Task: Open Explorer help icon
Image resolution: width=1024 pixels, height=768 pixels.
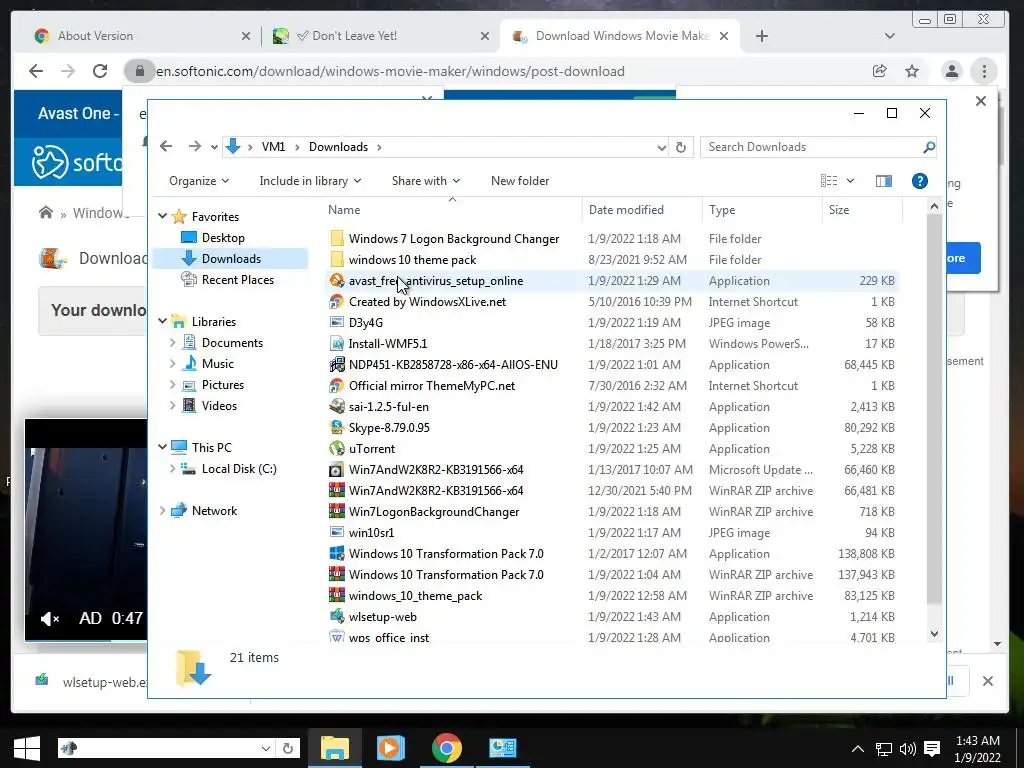Action: click(920, 181)
